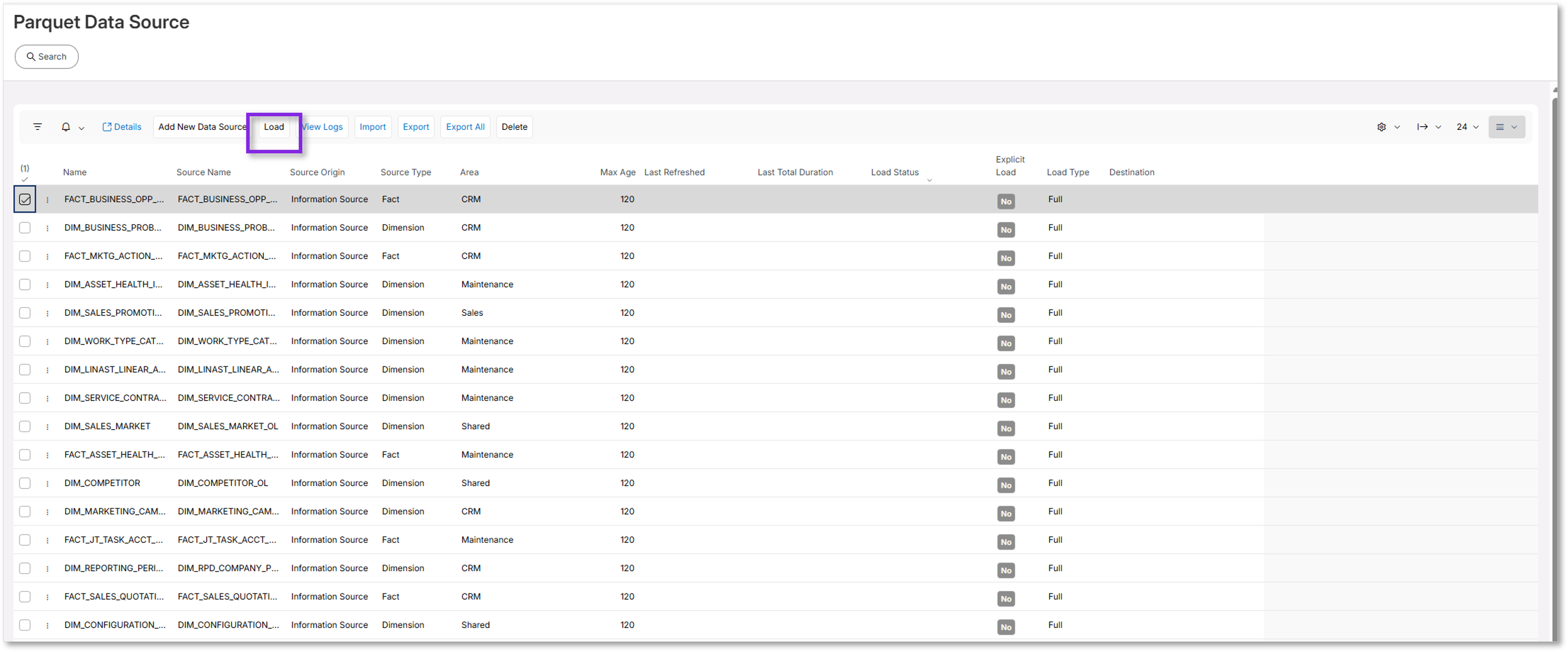
Task: Expand the settings gear dropdown chevron
Action: (x=1397, y=127)
